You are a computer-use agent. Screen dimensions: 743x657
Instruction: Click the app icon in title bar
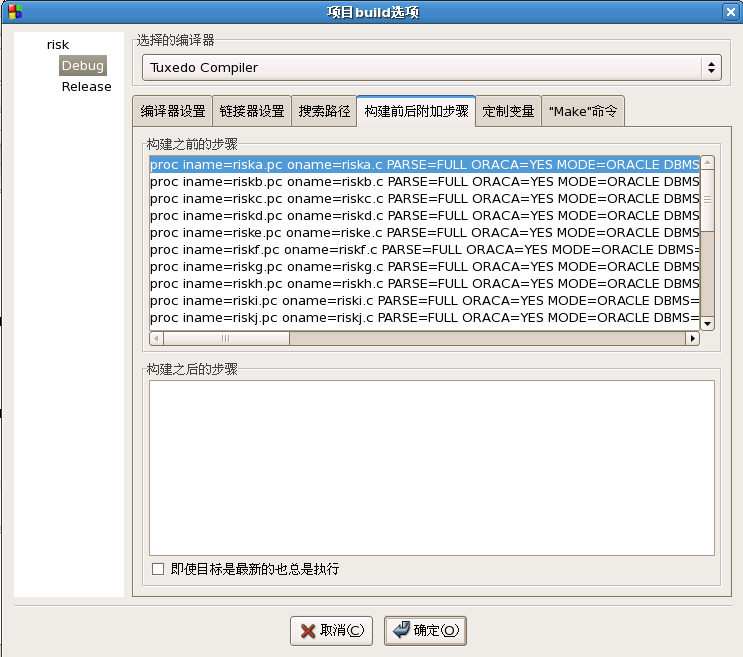pos(15,11)
